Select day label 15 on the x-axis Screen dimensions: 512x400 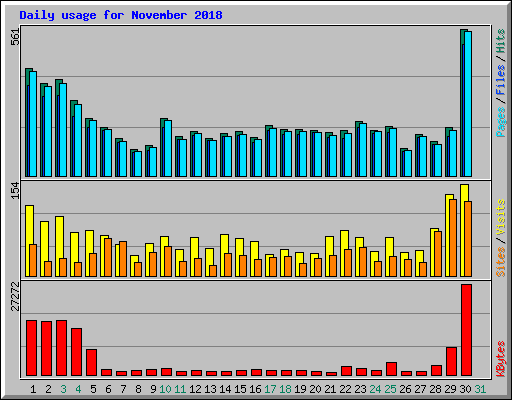click(x=240, y=389)
